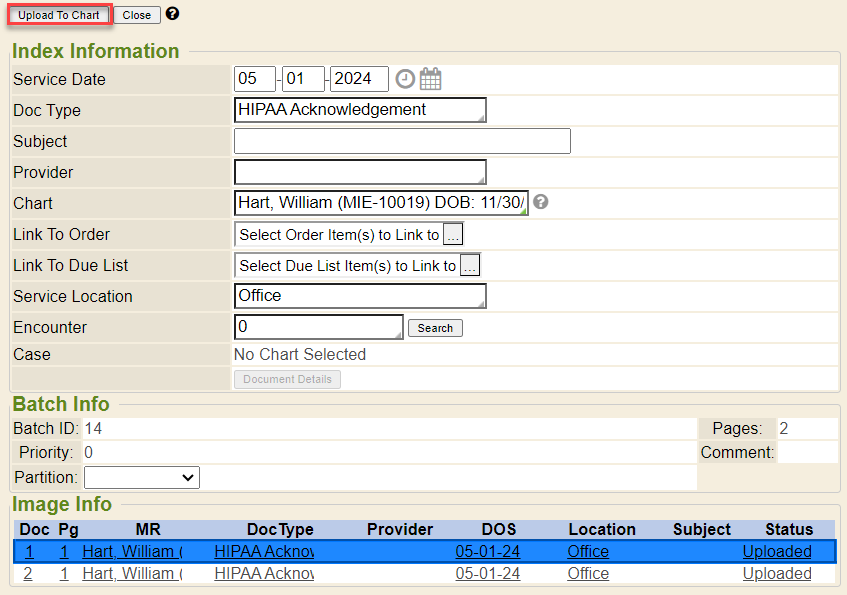
Task: Click the Service Date month field
Action: (x=255, y=79)
